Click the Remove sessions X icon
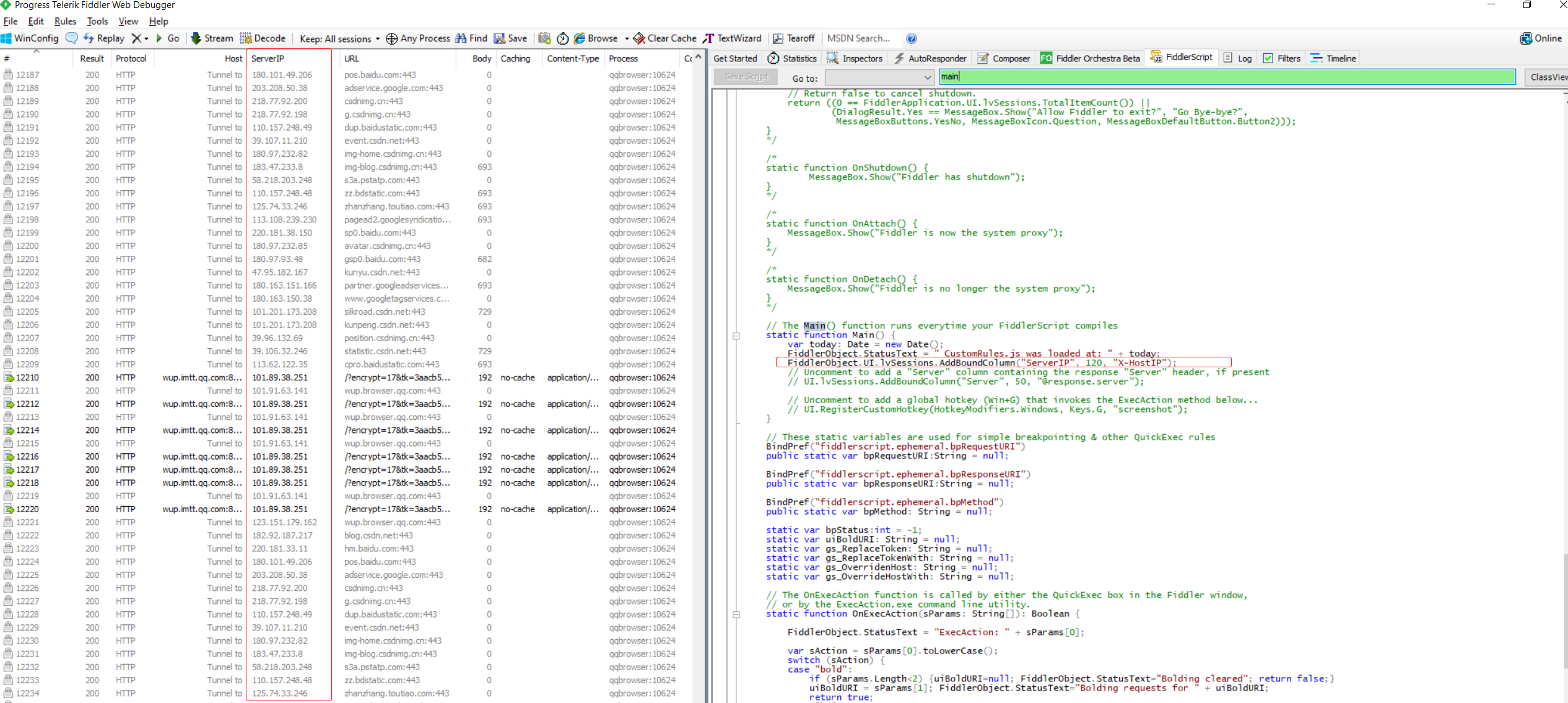 click(136, 38)
